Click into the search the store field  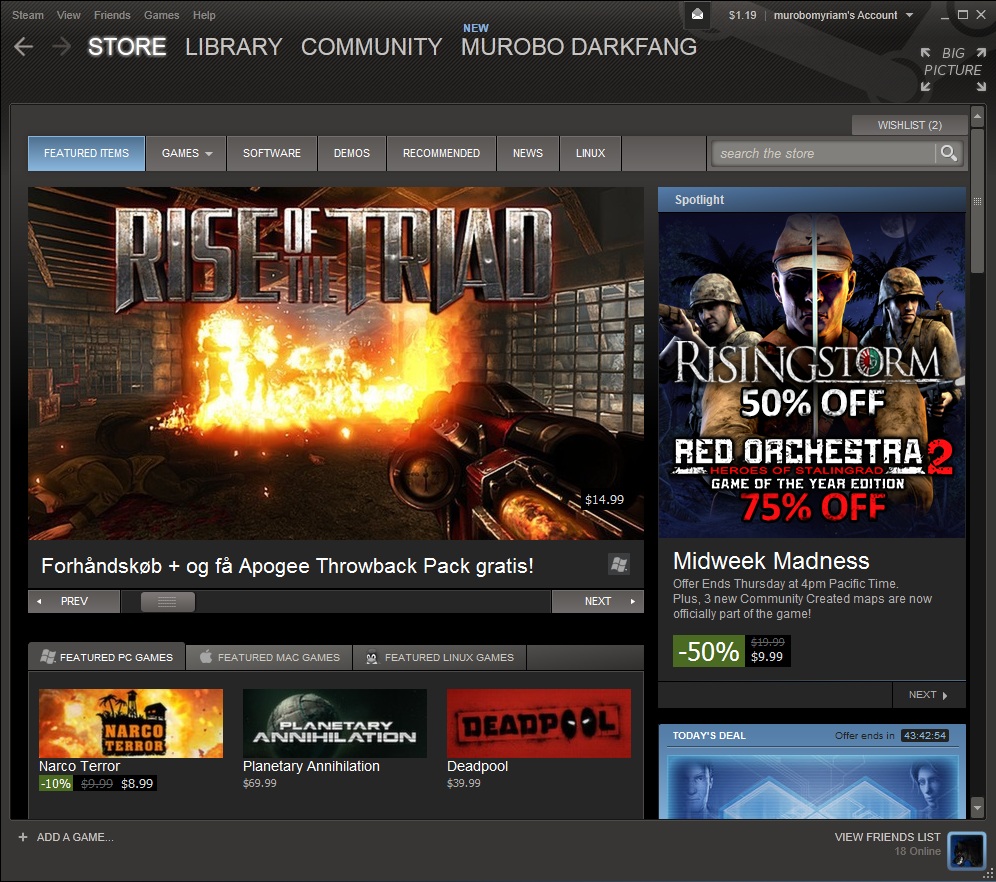[x=823, y=153]
